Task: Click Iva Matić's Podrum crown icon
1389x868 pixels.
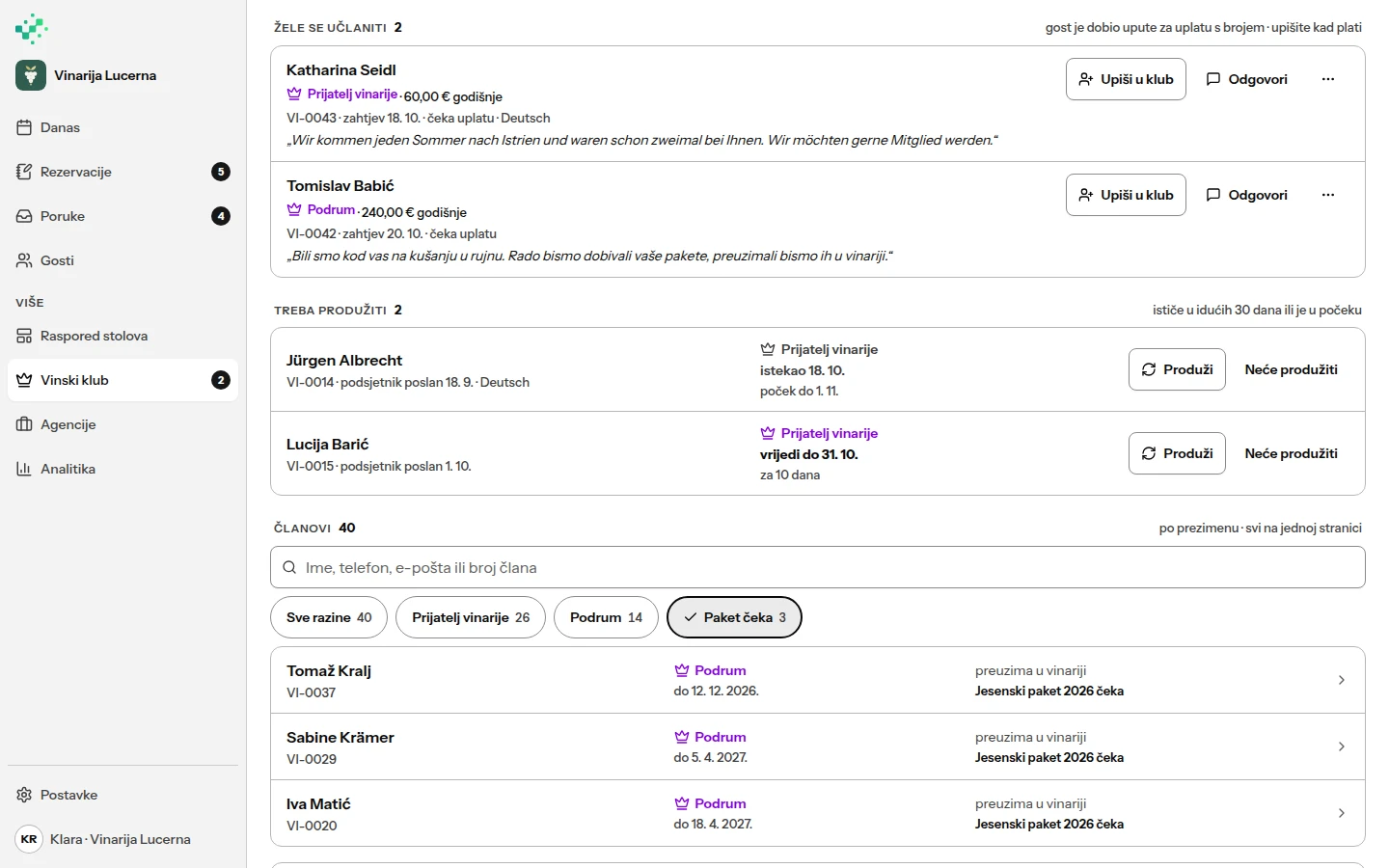Action: [x=682, y=803]
